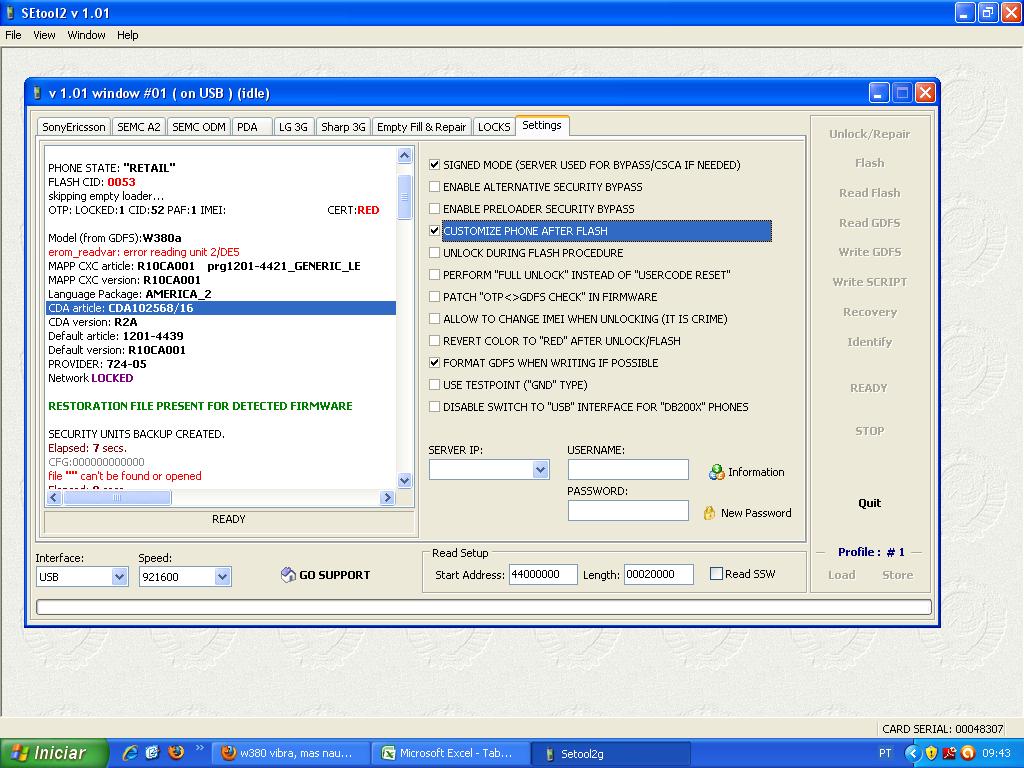Enable PRELOADER SECURITY BYPASS checkbox
Image resolution: width=1024 pixels, height=768 pixels.
pyautogui.click(x=434, y=209)
